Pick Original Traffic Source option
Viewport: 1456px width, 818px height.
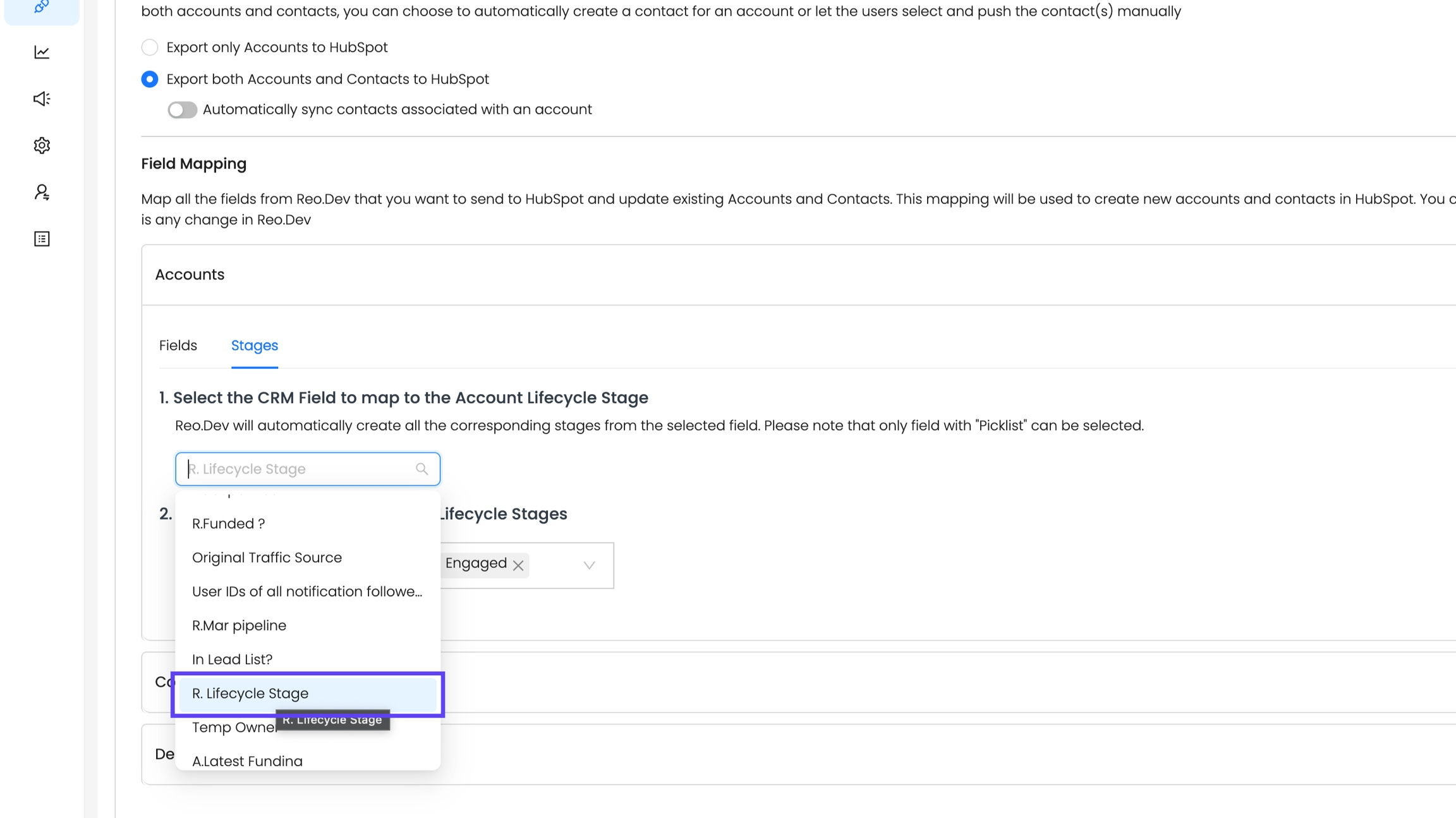click(x=267, y=558)
